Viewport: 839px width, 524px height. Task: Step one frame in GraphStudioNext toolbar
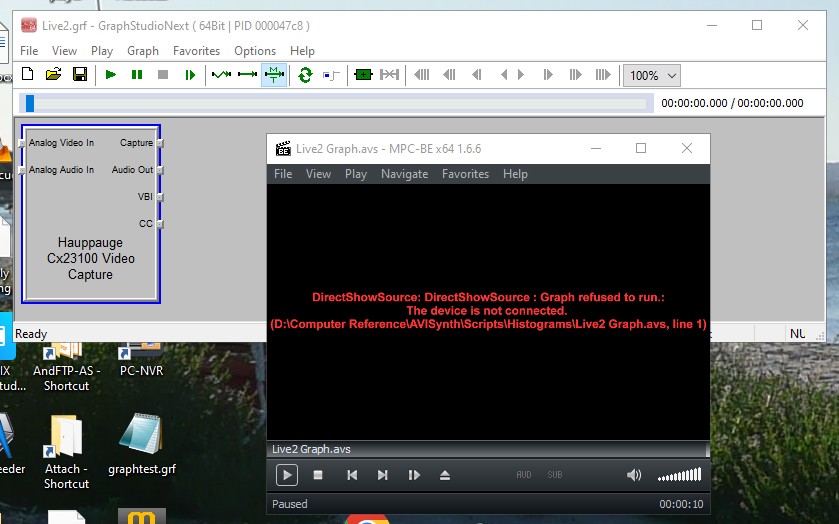pos(190,74)
